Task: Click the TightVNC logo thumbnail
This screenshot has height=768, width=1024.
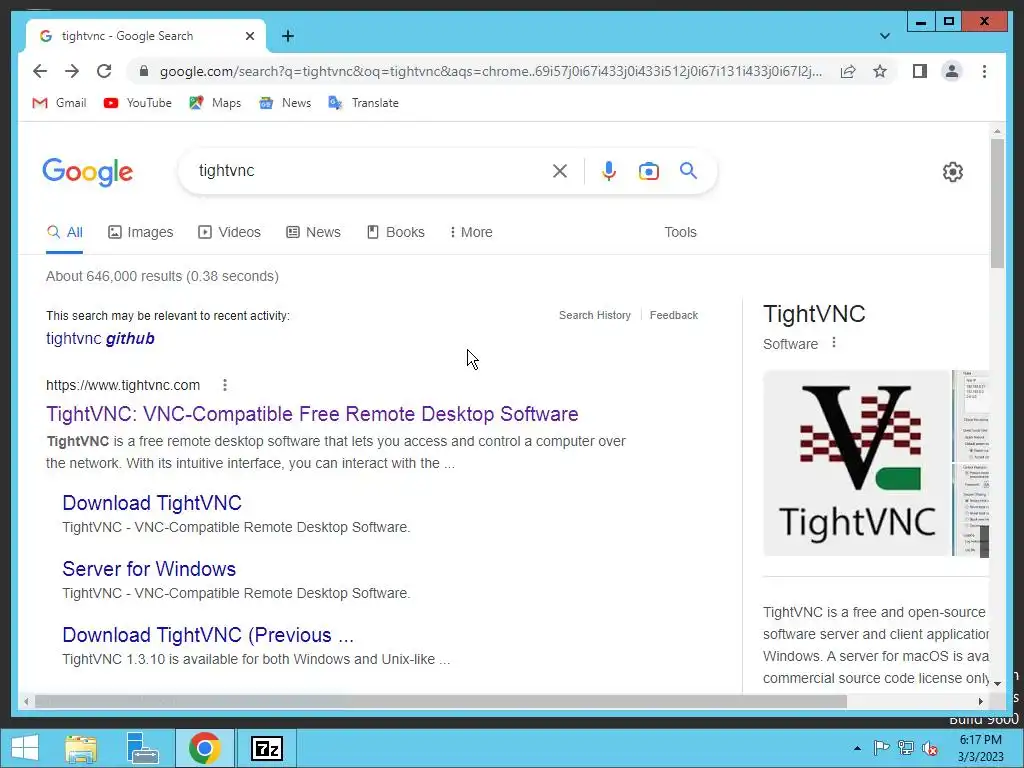Action: point(856,463)
